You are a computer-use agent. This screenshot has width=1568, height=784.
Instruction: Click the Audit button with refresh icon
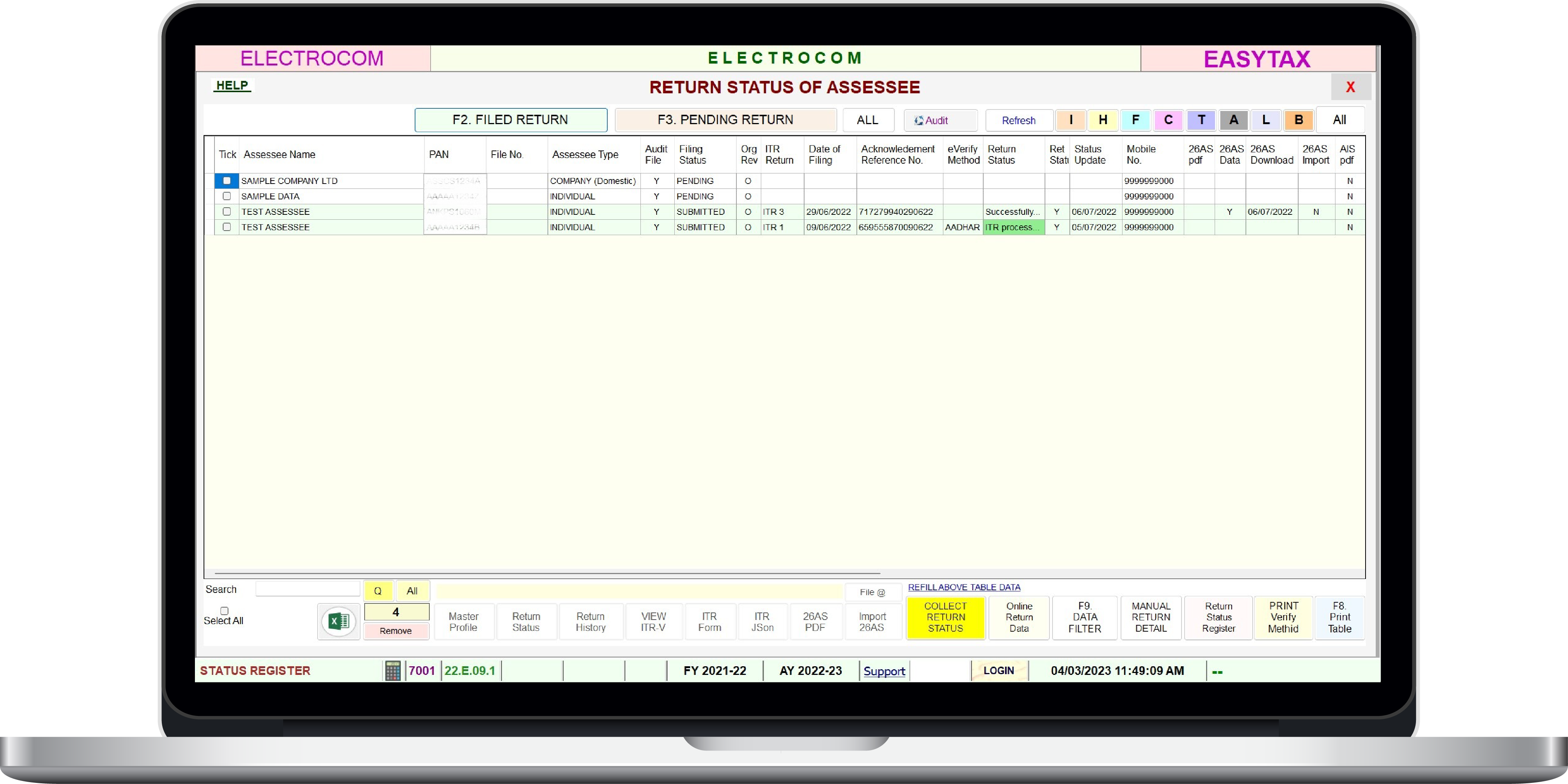click(x=940, y=120)
